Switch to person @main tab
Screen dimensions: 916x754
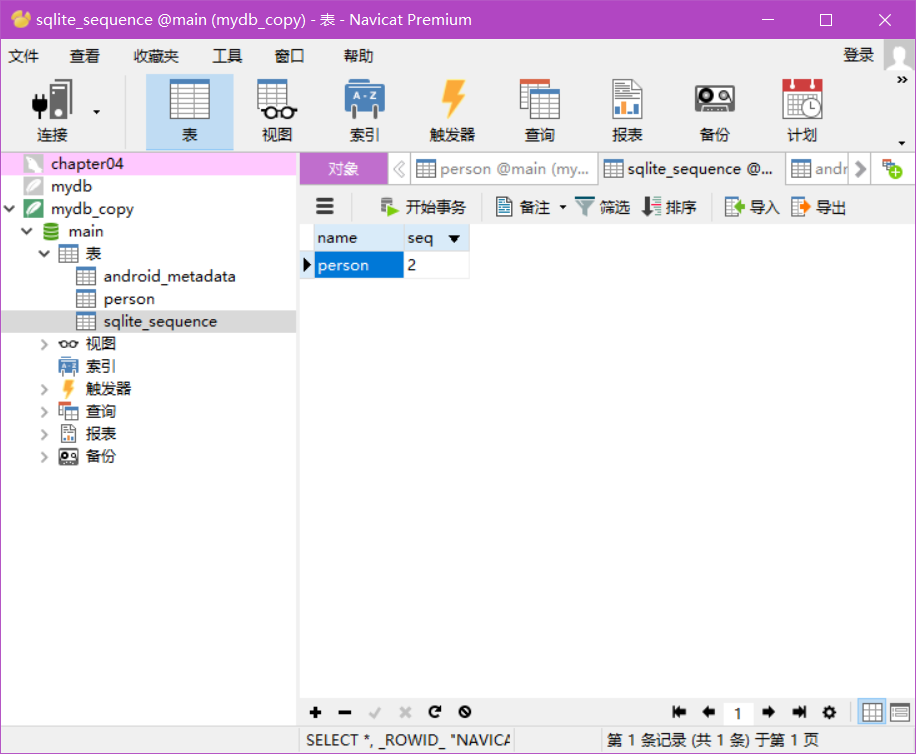pos(504,169)
